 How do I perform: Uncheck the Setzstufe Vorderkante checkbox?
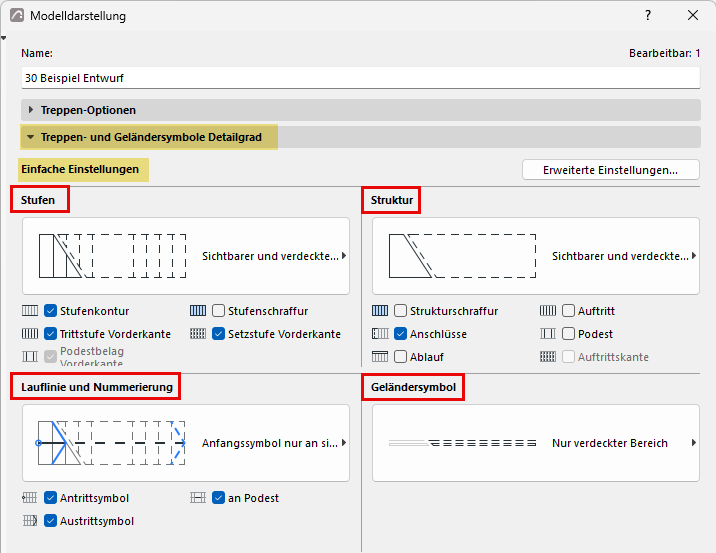coord(218,334)
